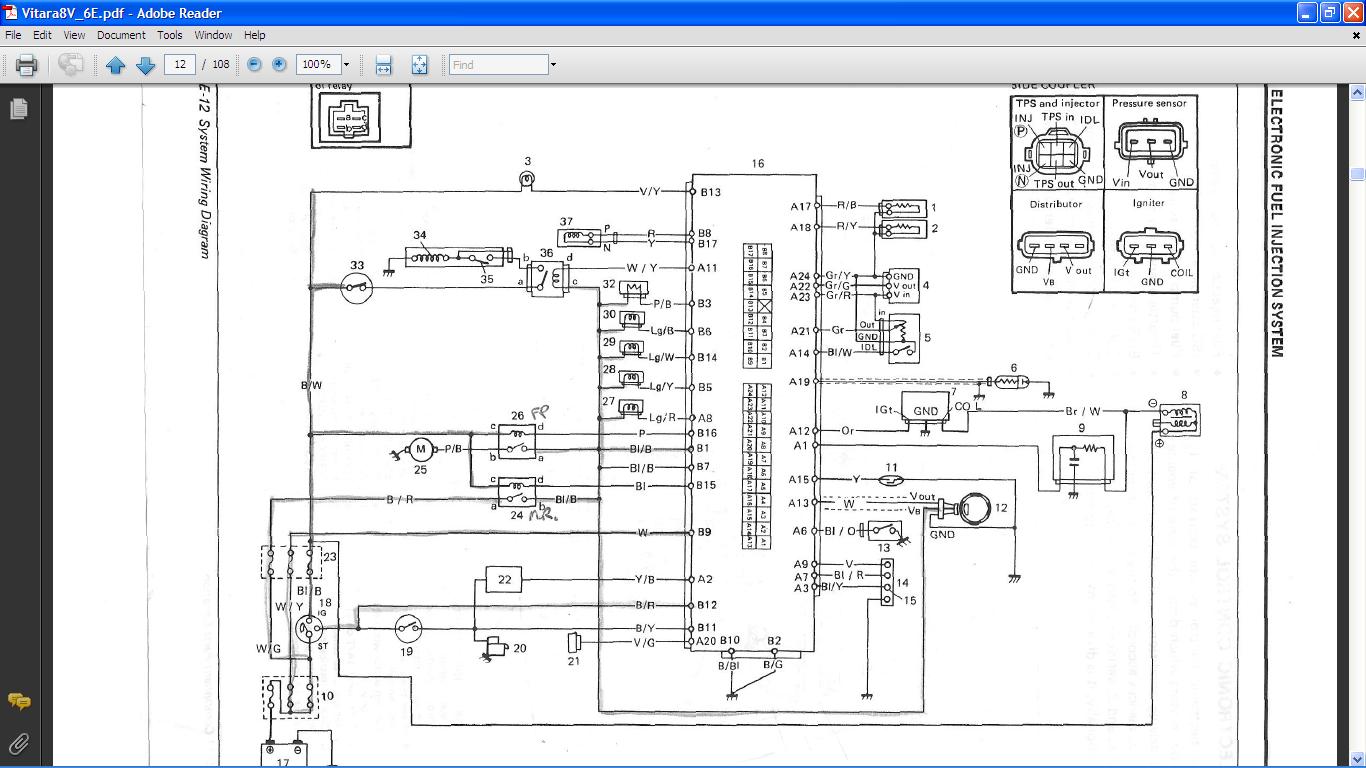Click the vertical scrollbar up arrow
Viewport: 1366px width, 768px height.
[x=1357, y=92]
